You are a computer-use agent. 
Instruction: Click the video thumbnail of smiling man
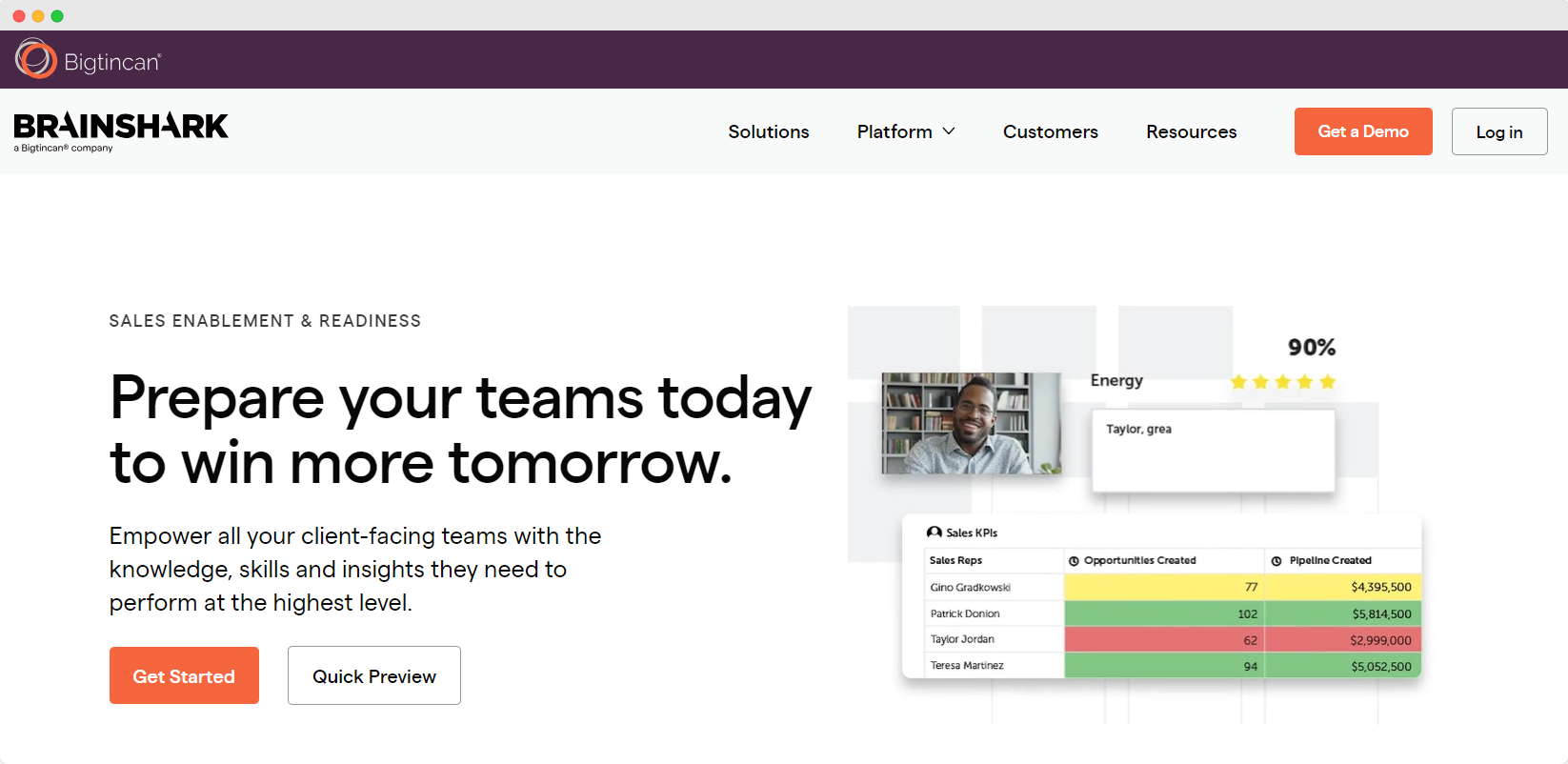coord(971,423)
